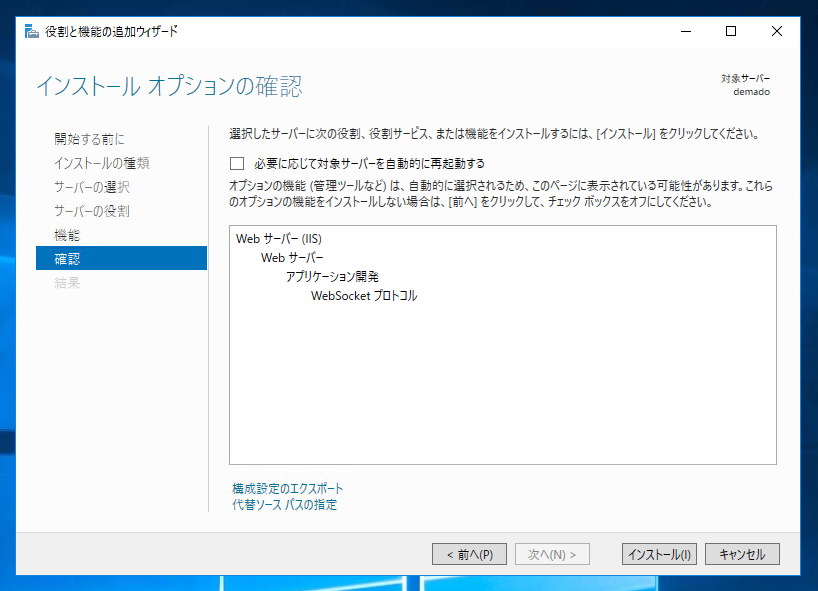Switch to サーバーの役割 step
The width and height of the screenshot is (818, 591).
coord(92,211)
